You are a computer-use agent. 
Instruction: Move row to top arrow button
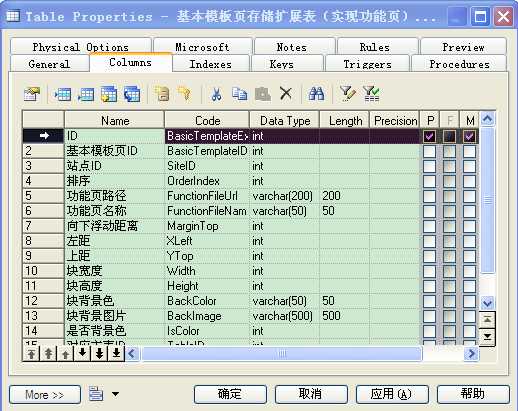pos(31,354)
